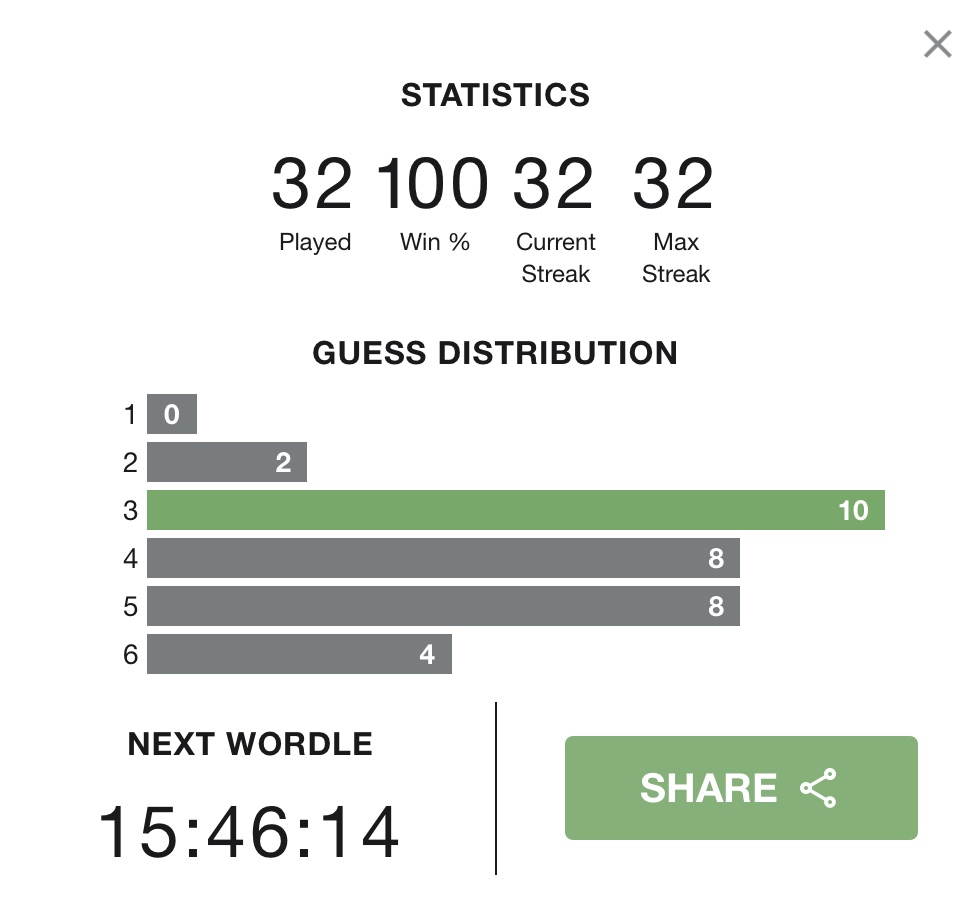Click the countdown timer 15:46:14
The width and height of the screenshot is (971, 924).
pos(248,832)
